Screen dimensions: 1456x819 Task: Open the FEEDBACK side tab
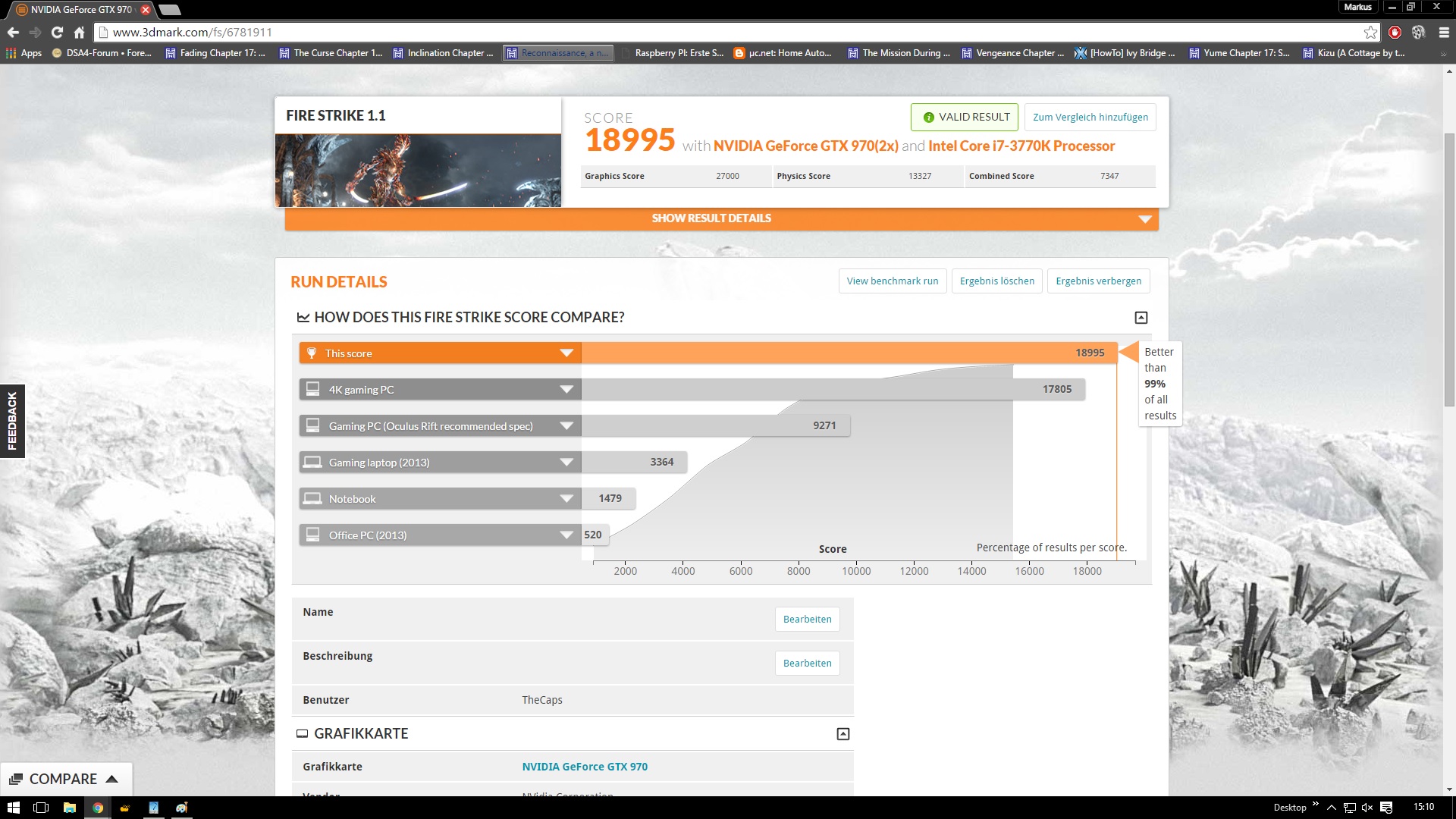(x=12, y=421)
